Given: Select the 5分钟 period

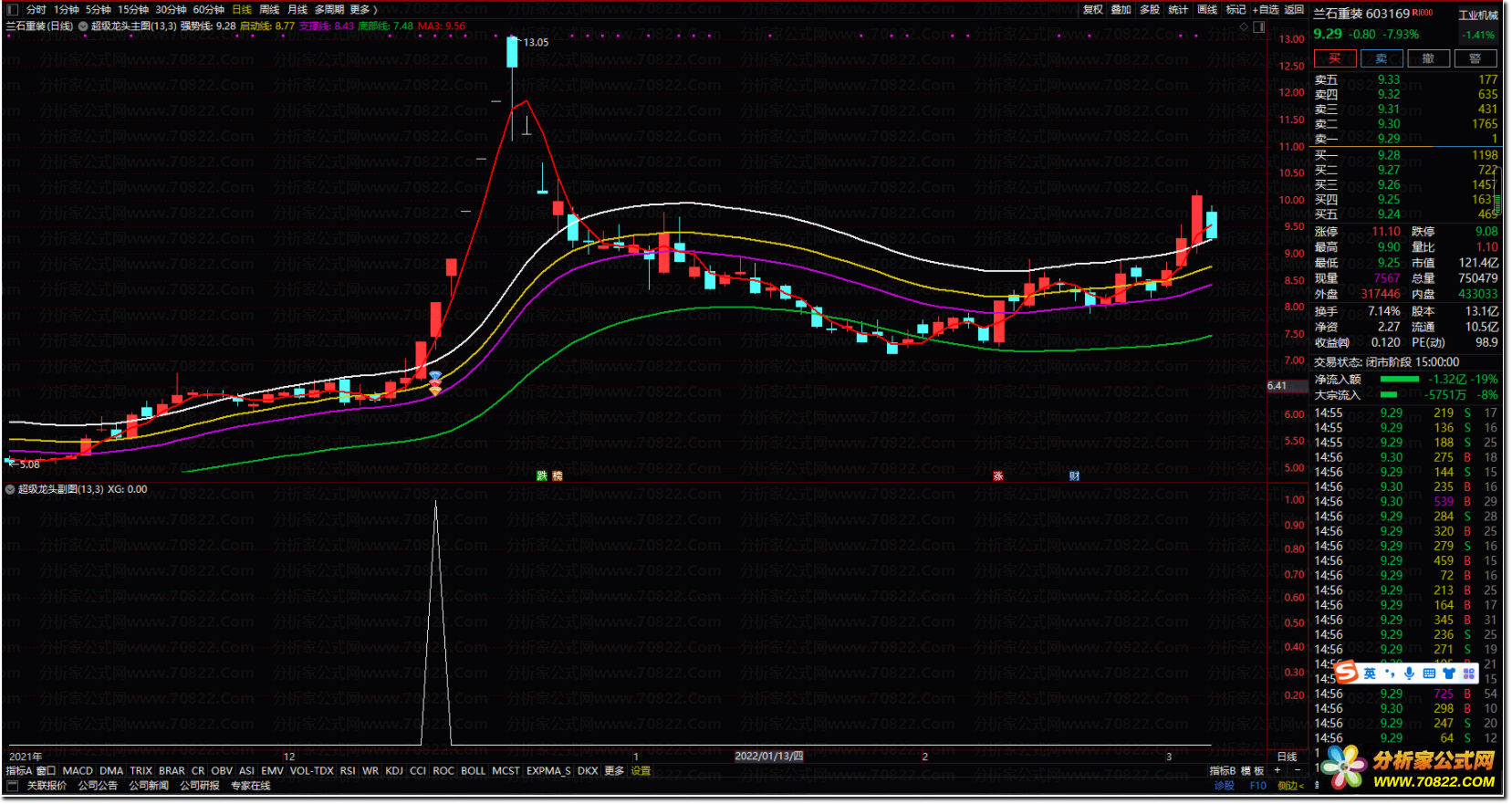Looking at the screenshot, I should 99,9.
